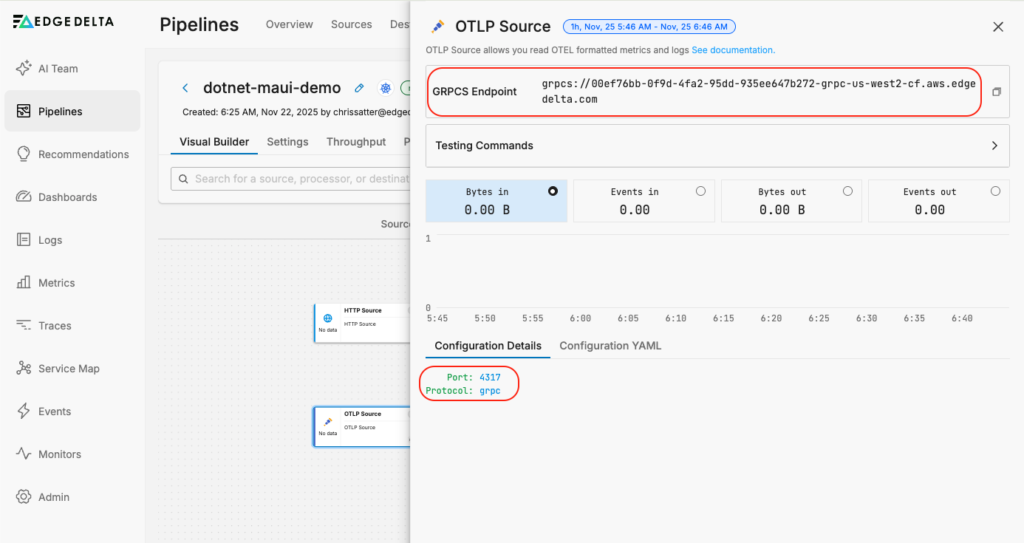This screenshot has height=543, width=1024.
Task: Open the See documentation link
Action: [x=733, y=50]
